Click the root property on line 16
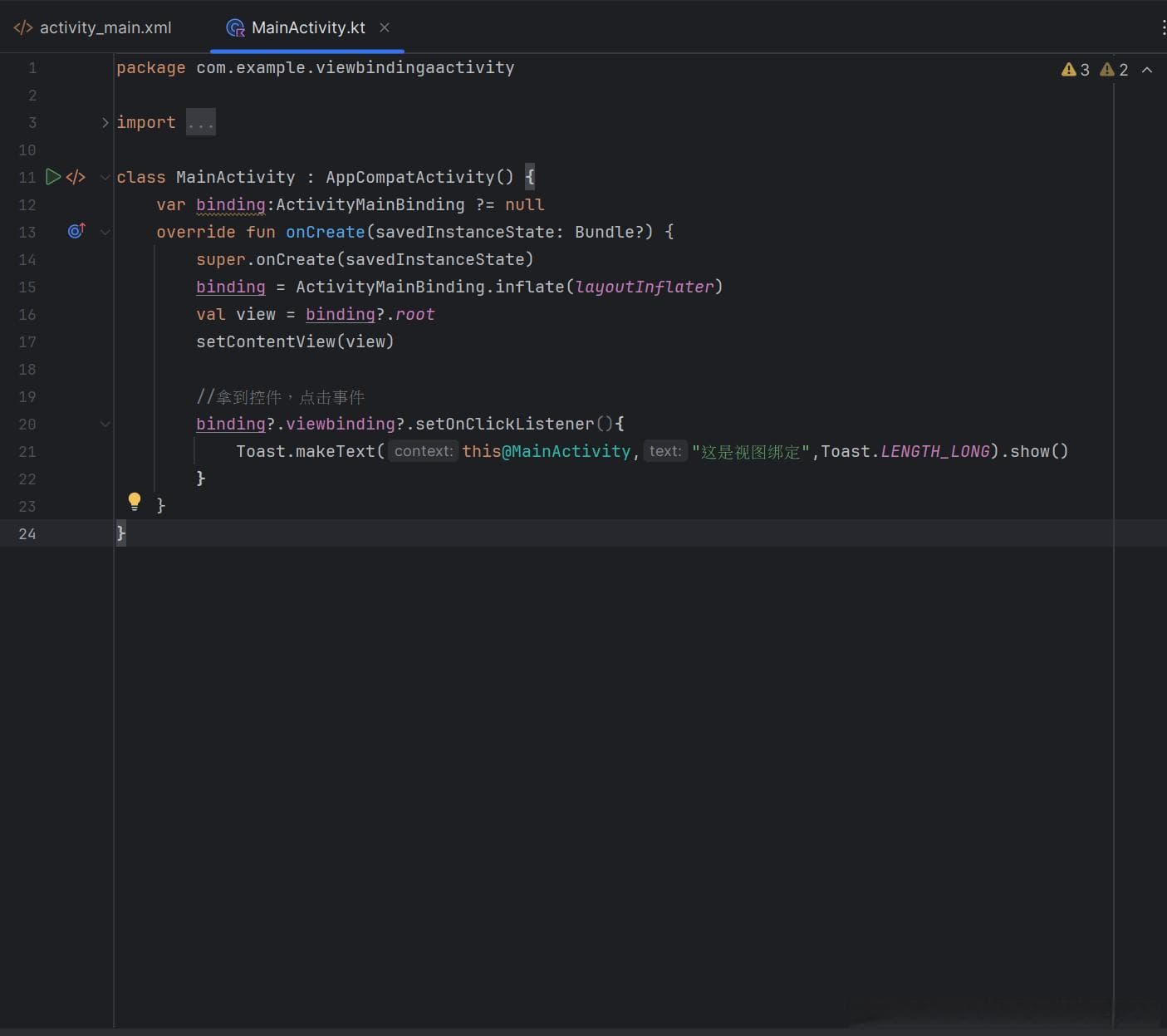The image size is (1167, 1036). click(415, 314)
